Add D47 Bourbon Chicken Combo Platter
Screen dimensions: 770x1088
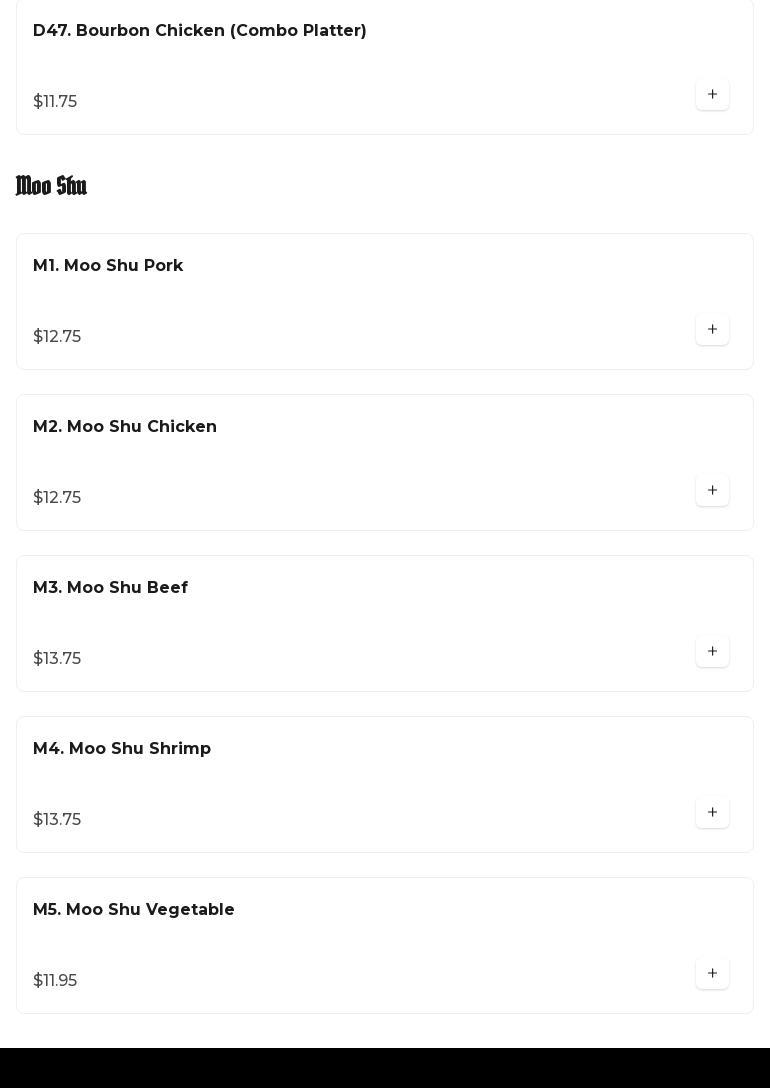click(x=712, y=95)
